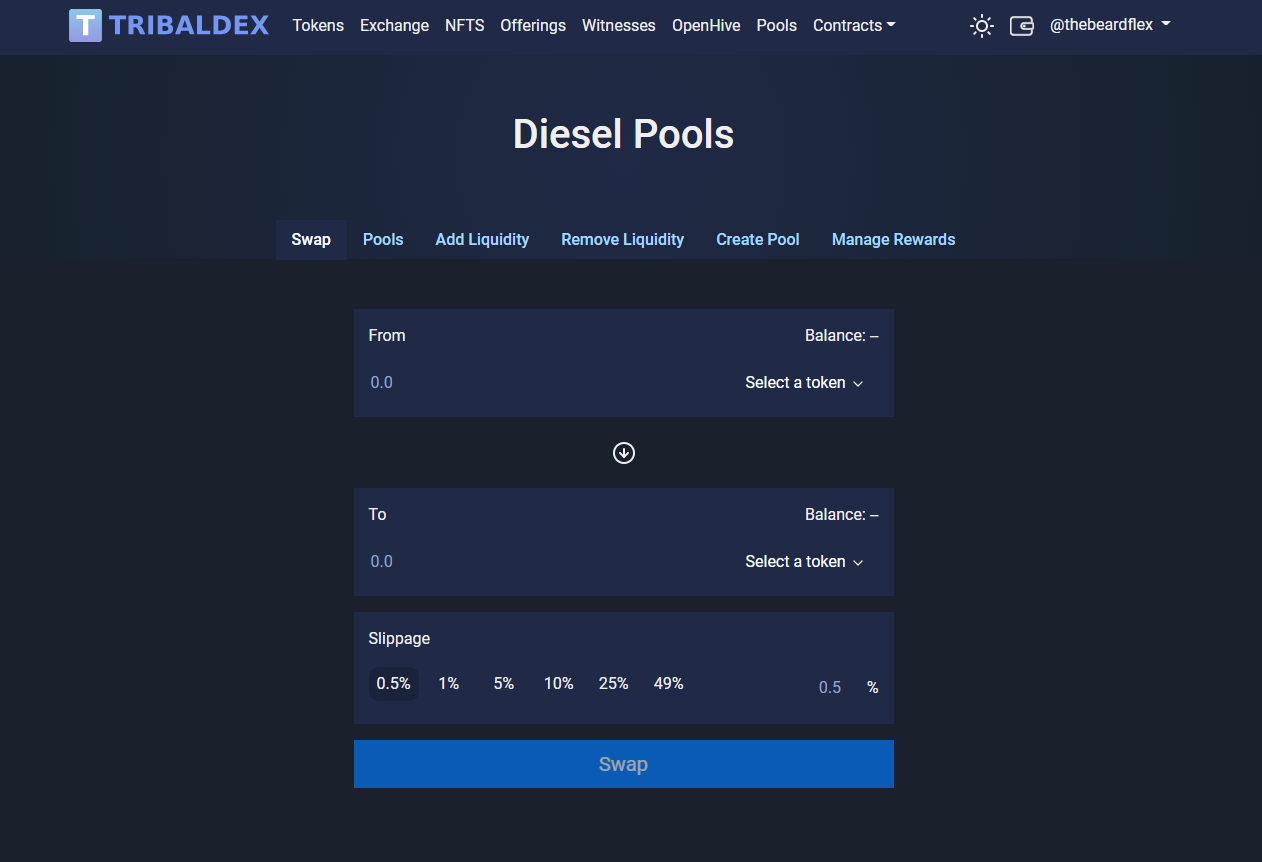Open the Manage Rewards tab

[x=893, y=240]
